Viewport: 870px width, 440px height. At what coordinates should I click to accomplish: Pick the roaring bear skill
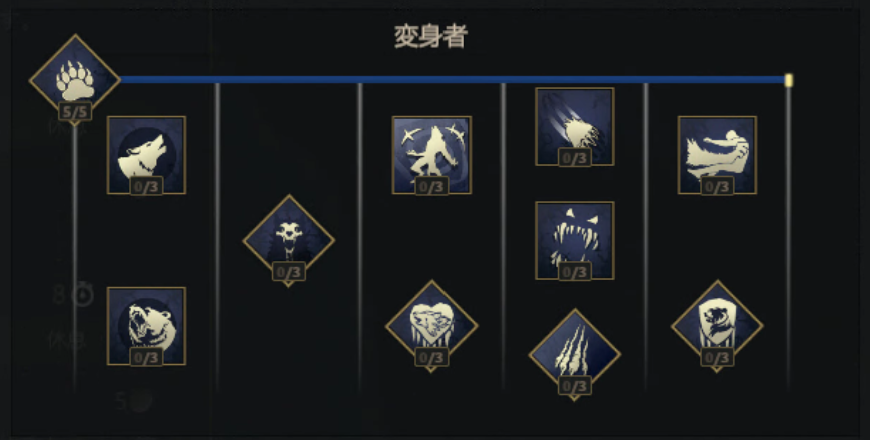(x=146, y=326)
